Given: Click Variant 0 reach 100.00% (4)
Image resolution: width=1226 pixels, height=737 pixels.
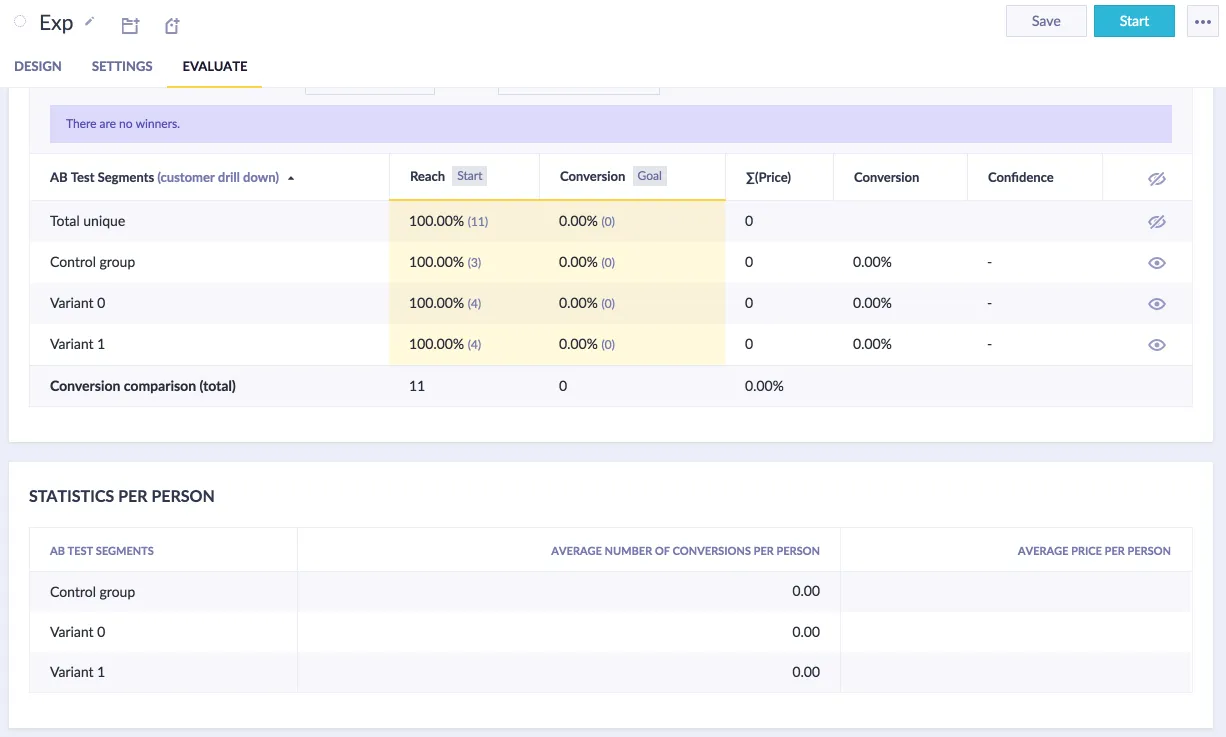Looking at the screenshot, I should (445, 303).
